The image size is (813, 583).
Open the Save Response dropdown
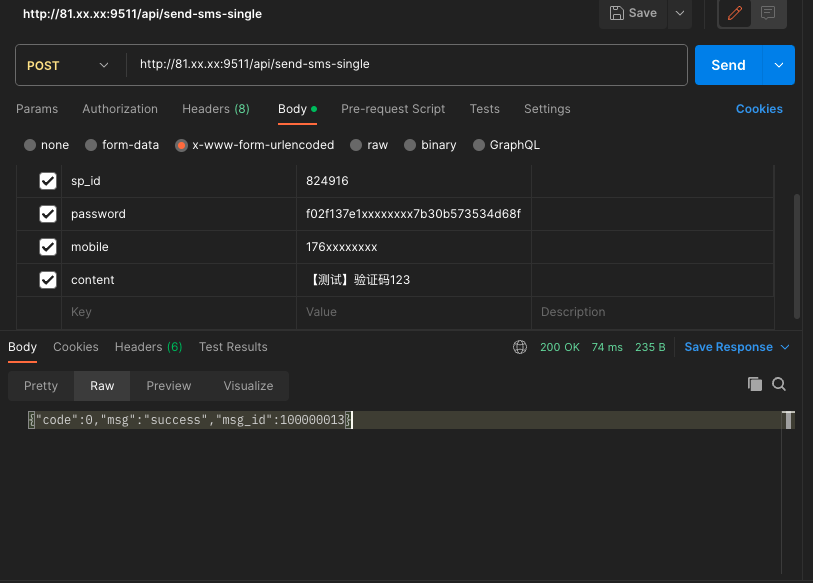pos(737,347)
